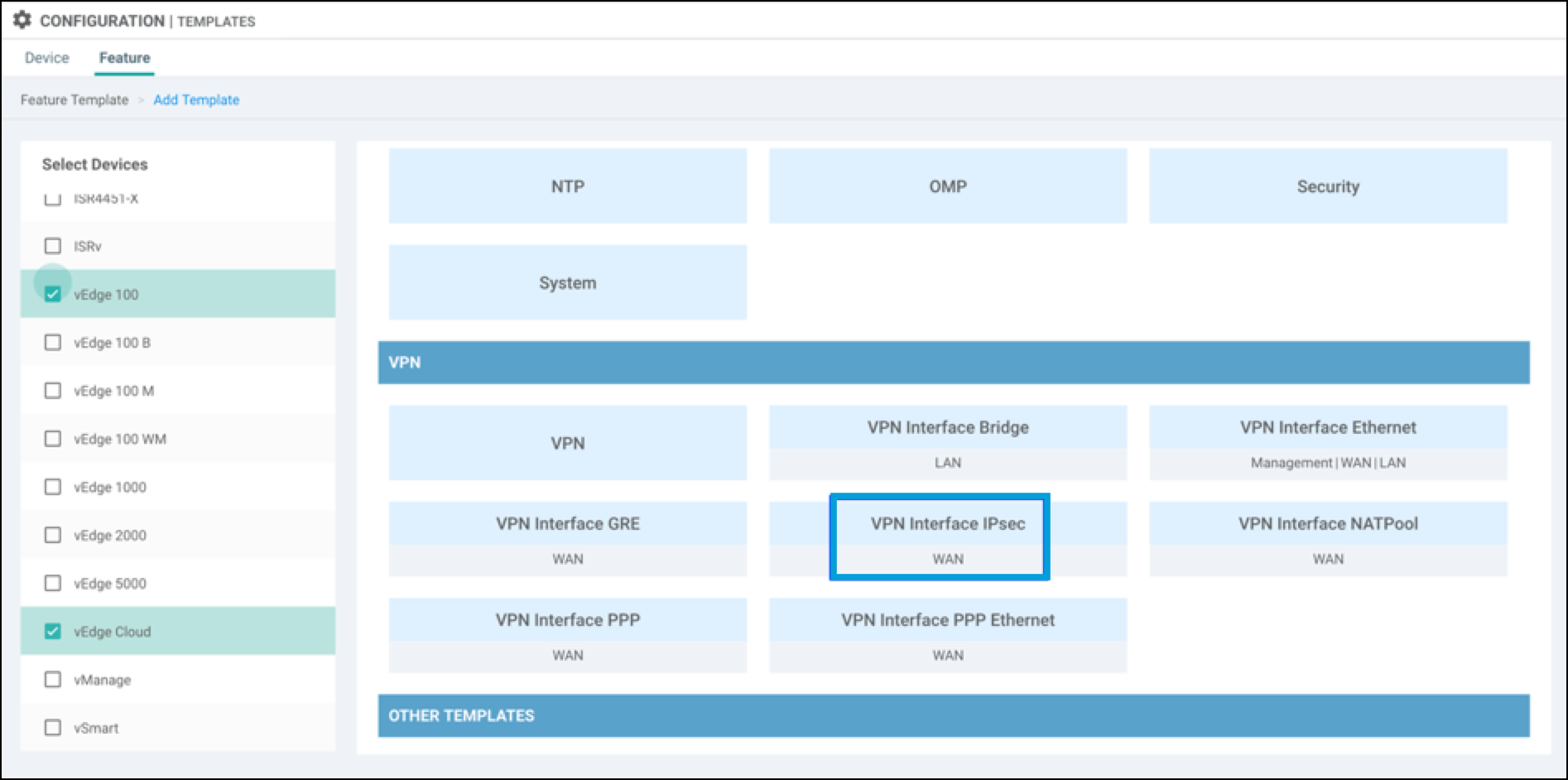The image size is (1568, 780).
Task: Check the vManage device checkbox
Action: point(53,679)
